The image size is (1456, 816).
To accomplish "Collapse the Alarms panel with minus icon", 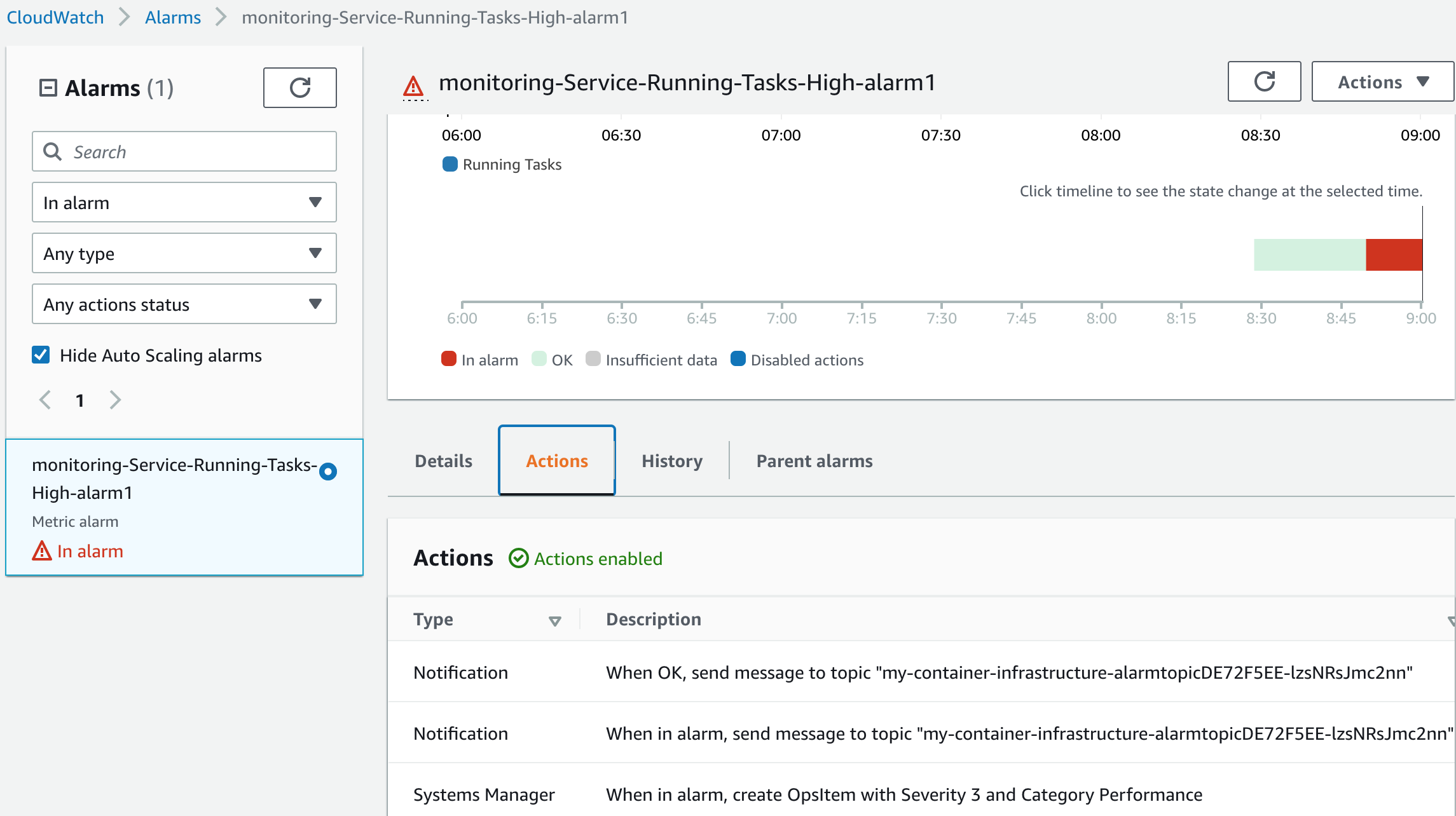I will click(x=48, y=88).
